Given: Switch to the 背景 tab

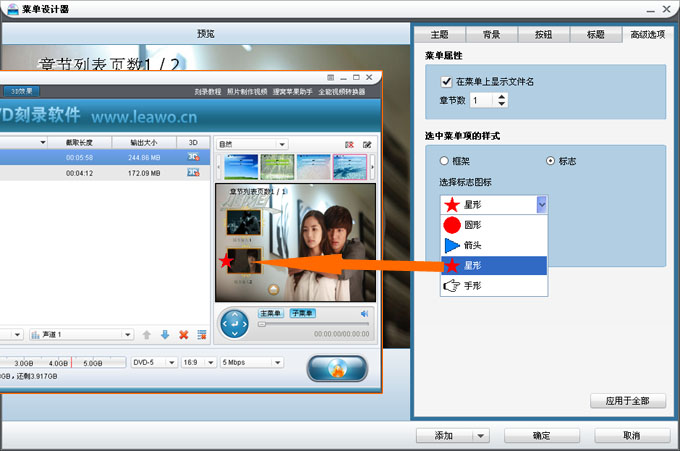Looking at the screenshot, I should click(492, 35).
